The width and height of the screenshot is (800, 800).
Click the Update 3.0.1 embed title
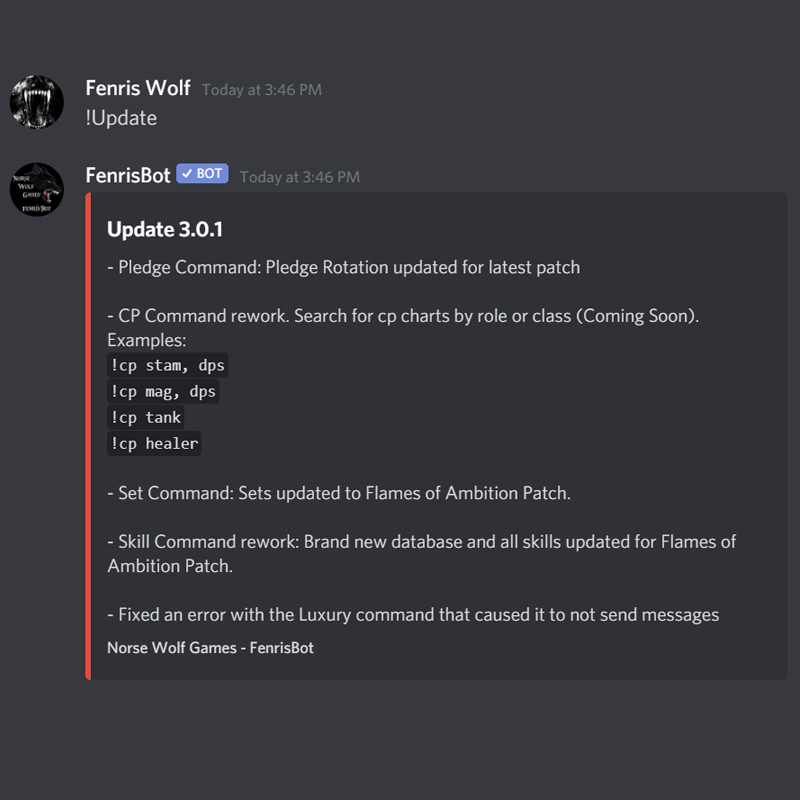tap(165, 230)
